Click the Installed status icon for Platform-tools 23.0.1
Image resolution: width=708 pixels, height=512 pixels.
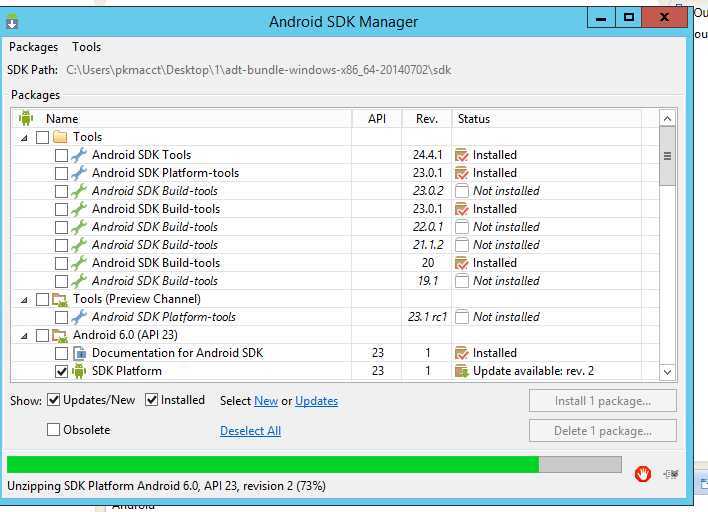coord(462,173)
